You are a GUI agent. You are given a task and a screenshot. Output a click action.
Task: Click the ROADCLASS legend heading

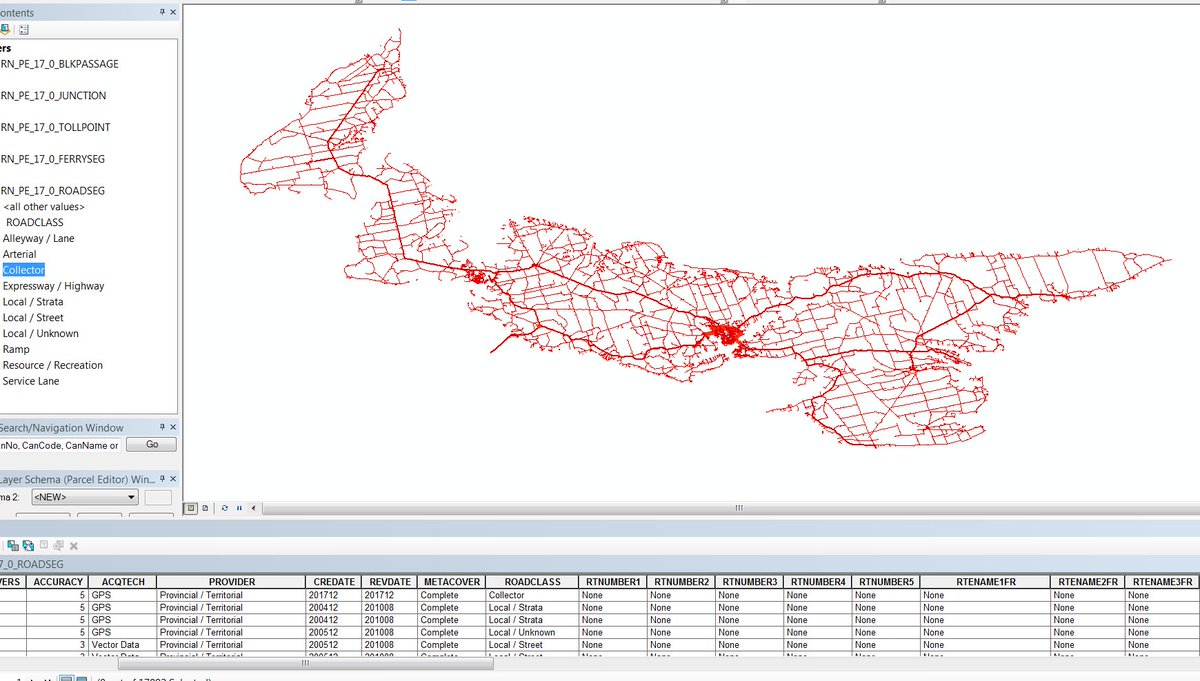[35, 223]
